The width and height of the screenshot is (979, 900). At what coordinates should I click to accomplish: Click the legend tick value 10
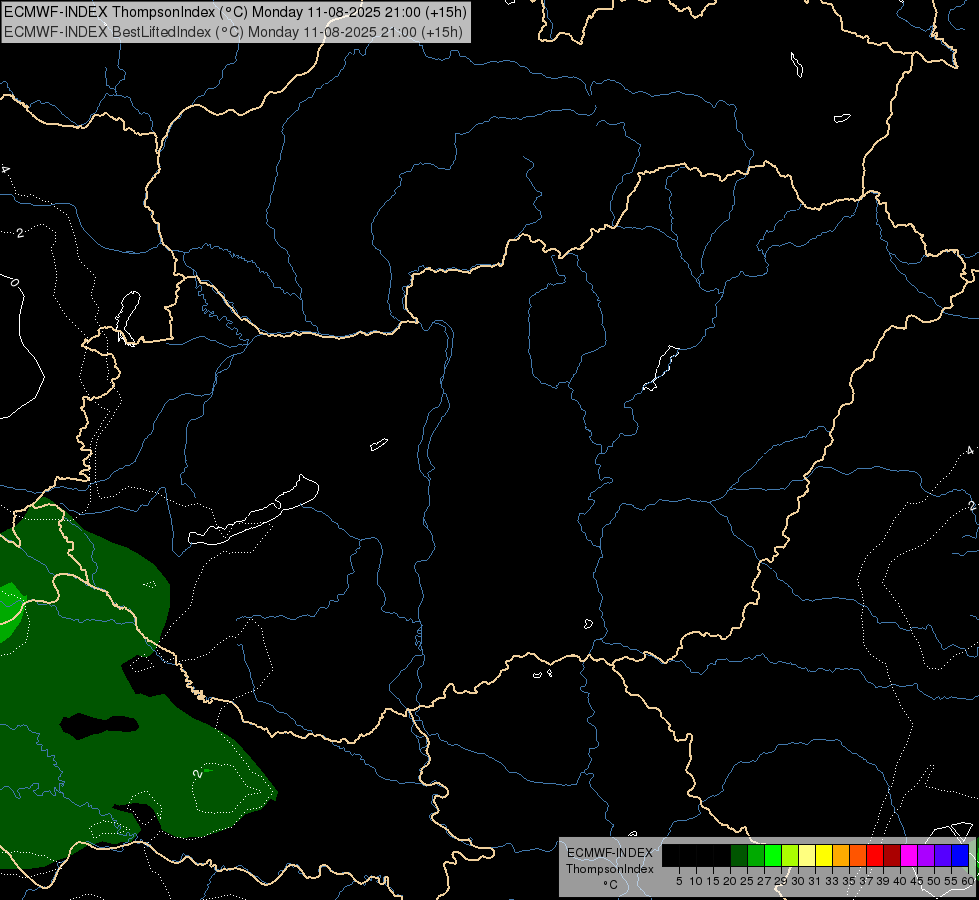pyautogui.click(x=696, y=881)
